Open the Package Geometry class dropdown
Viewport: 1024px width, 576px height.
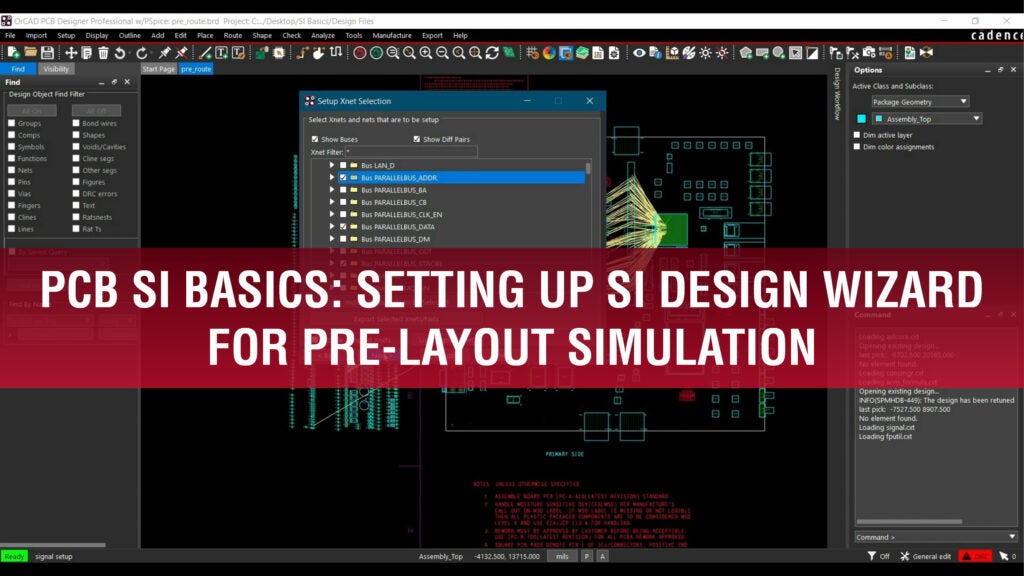[x=963, y=101]
